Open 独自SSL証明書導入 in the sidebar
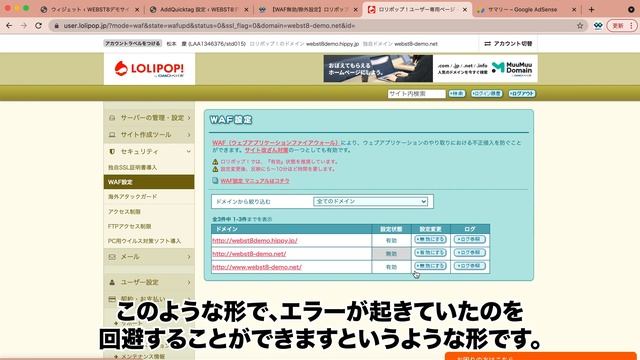 (x=132, y=167)
